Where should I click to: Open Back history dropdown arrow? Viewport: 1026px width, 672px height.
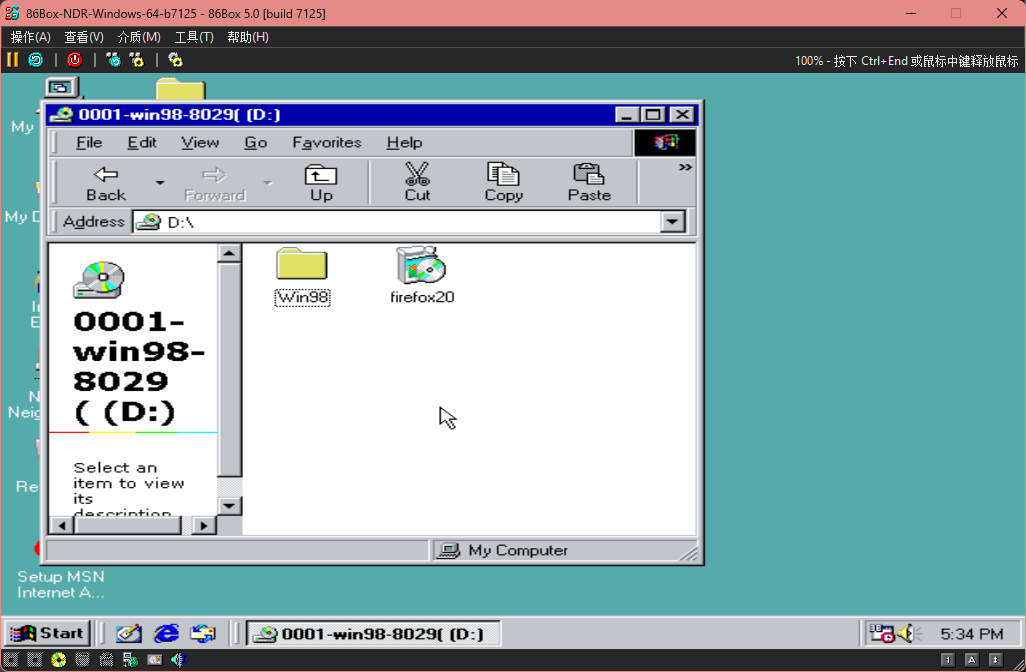point(160,183)
